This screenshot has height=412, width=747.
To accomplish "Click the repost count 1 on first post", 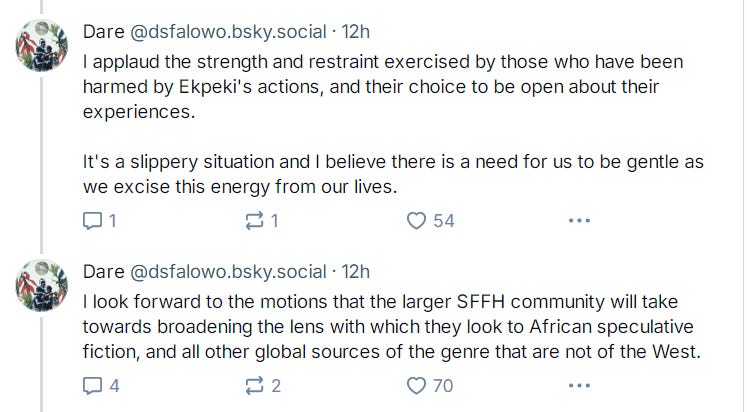I will [276, 221].
